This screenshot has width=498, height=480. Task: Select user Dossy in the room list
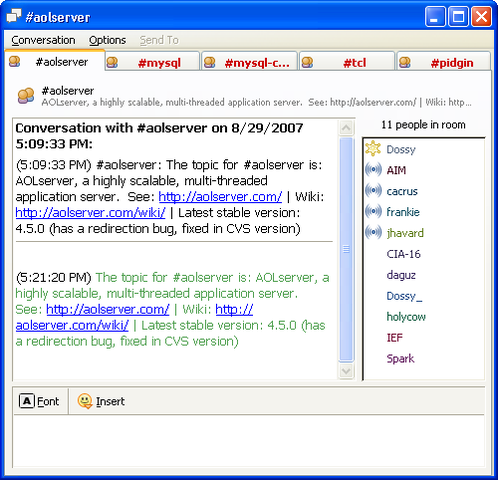tap(401, 149)
